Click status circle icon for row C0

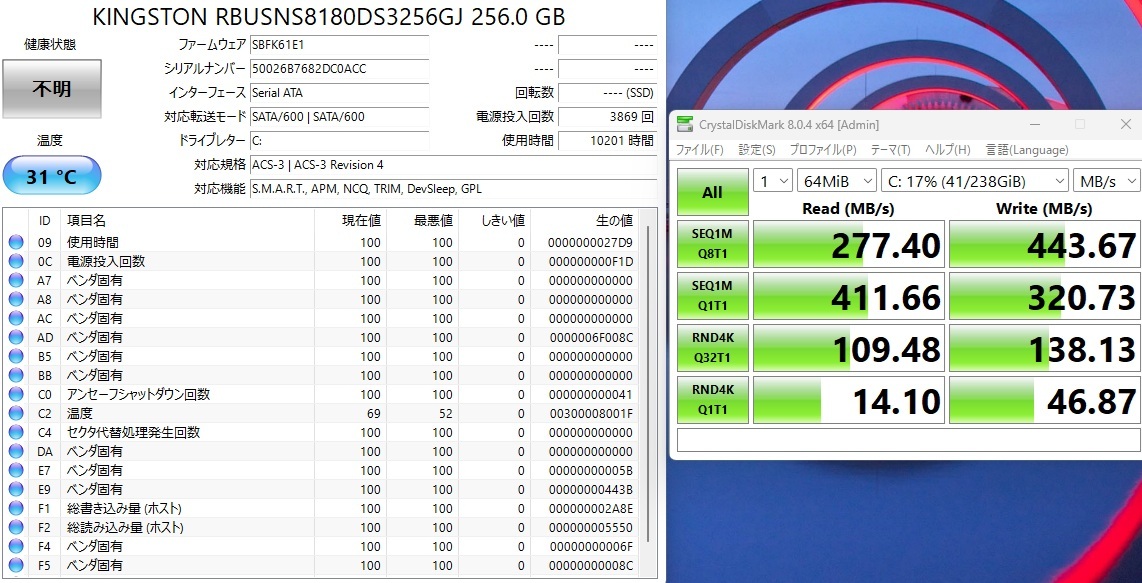tap(16, 394)
